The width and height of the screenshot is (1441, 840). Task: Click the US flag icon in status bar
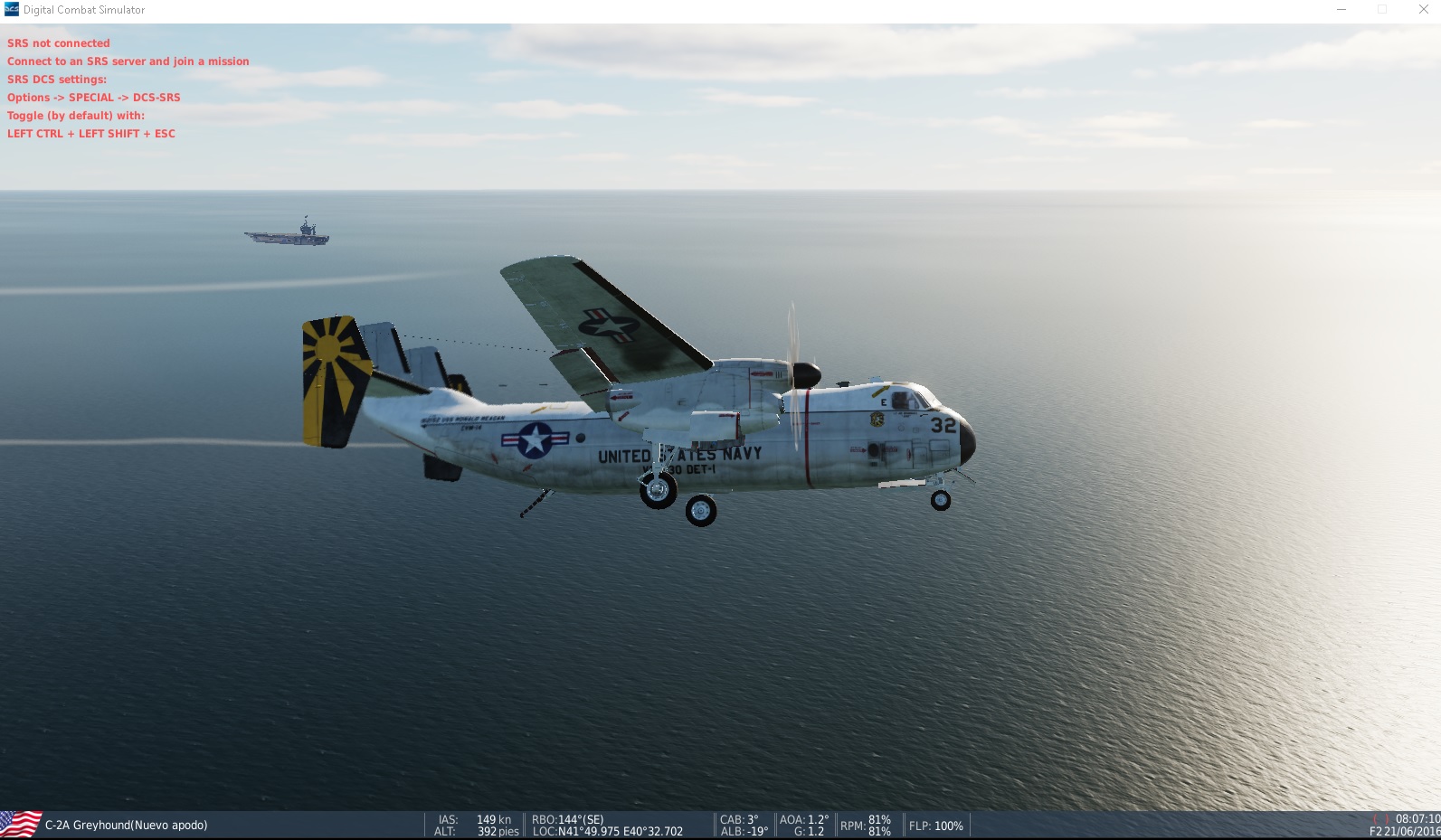point(21,825)
